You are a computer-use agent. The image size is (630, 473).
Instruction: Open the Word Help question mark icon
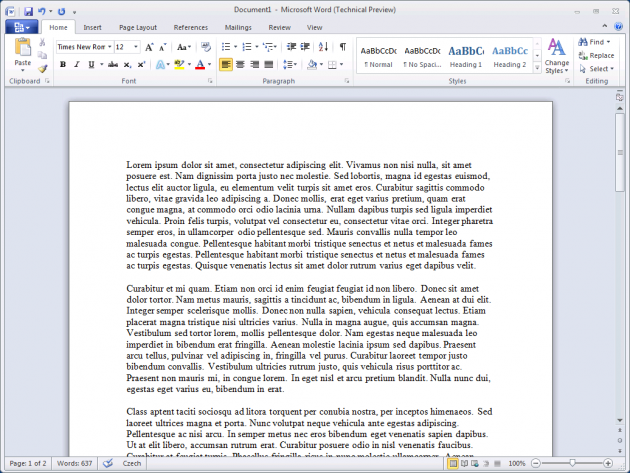pos(618,27)
